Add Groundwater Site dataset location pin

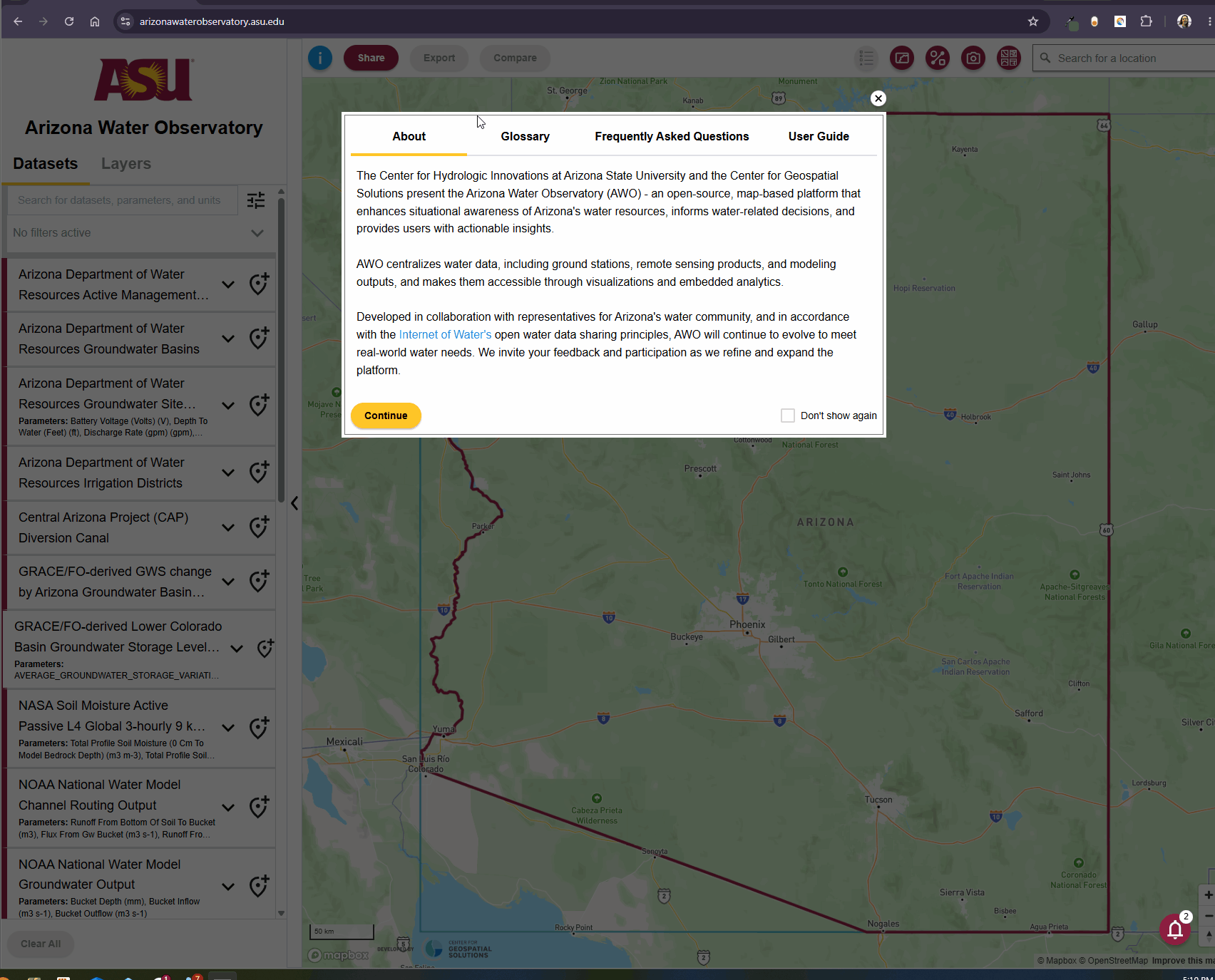coord(259,405)
